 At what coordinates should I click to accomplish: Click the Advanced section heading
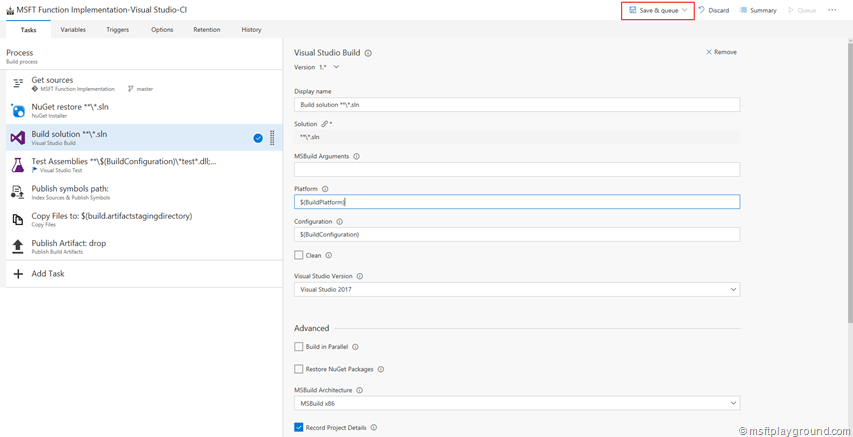[312, 328]
